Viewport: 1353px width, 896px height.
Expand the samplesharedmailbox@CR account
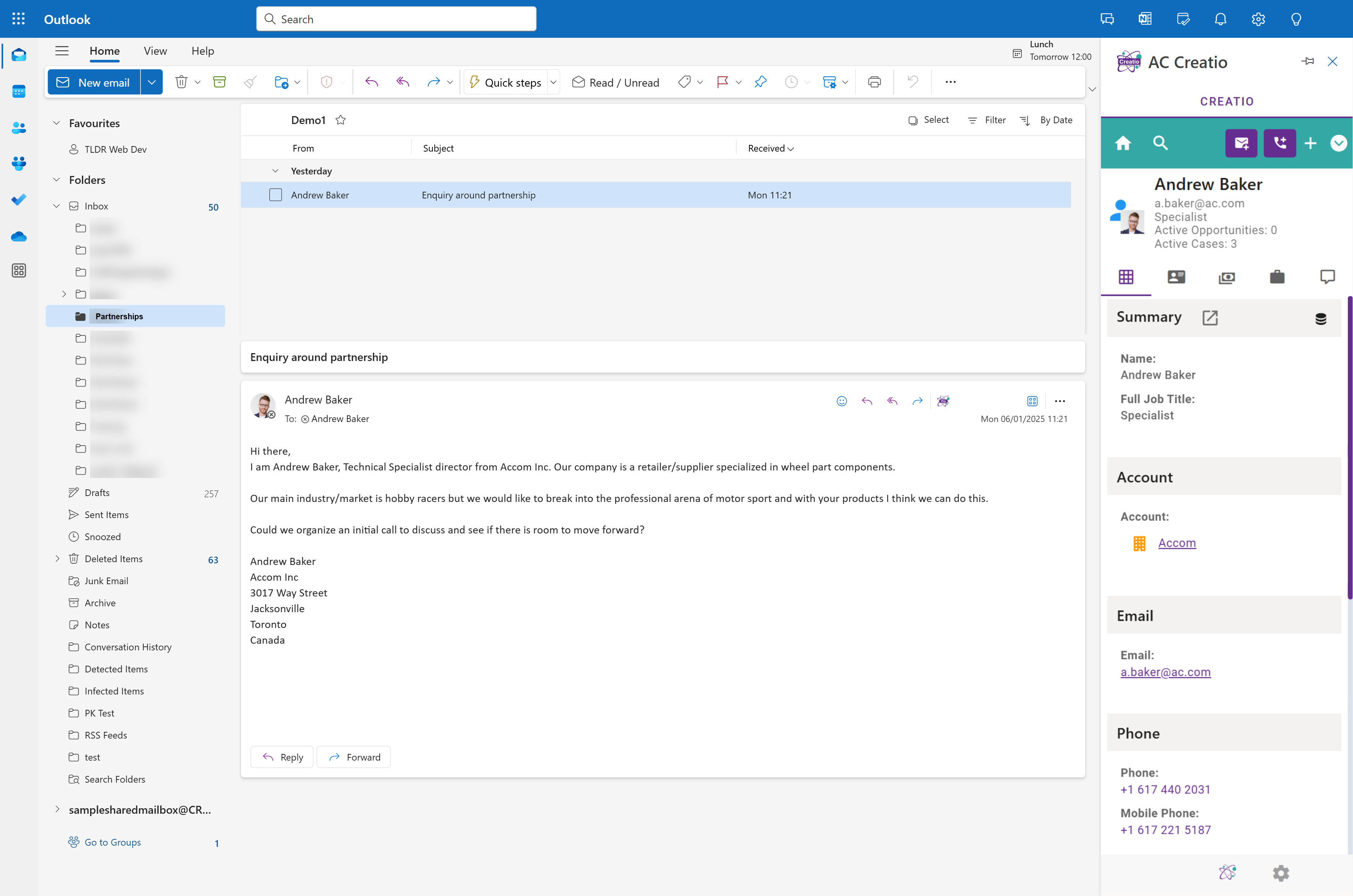pos(57,809)
